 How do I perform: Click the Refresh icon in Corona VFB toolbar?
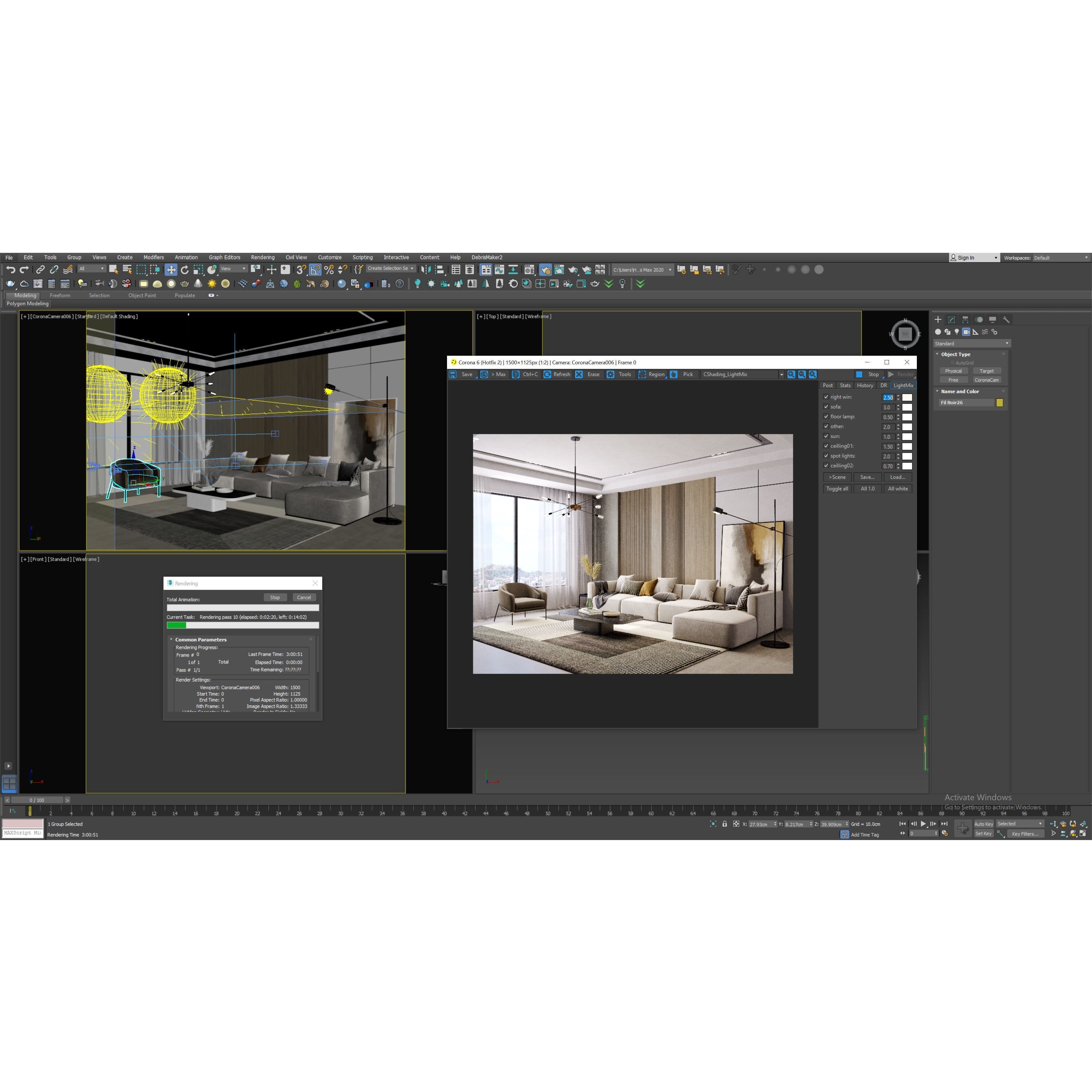pos(547,374)
